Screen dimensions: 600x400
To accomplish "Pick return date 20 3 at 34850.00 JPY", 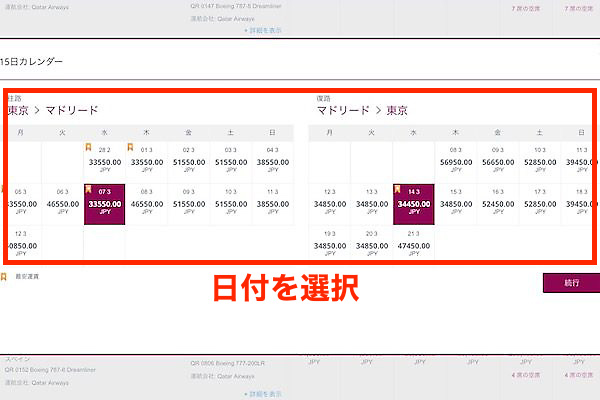I will point(372,244).
